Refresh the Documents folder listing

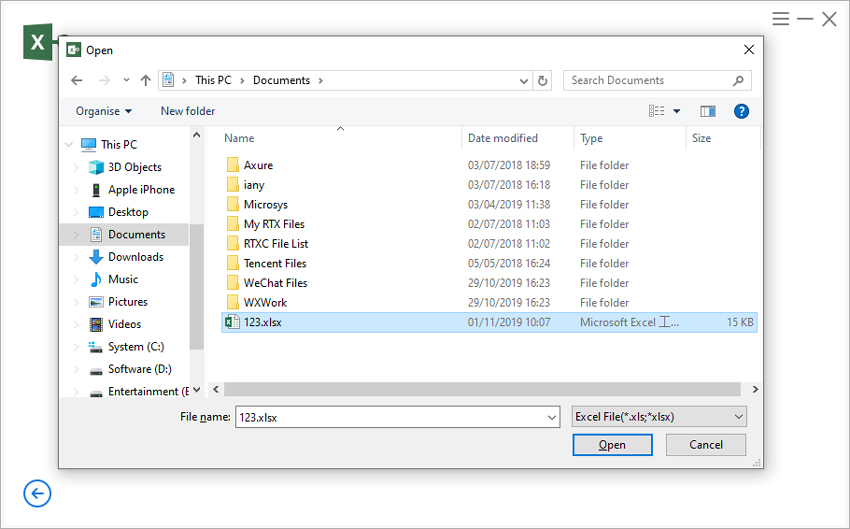pyautogui.click(x=542, y=81)
